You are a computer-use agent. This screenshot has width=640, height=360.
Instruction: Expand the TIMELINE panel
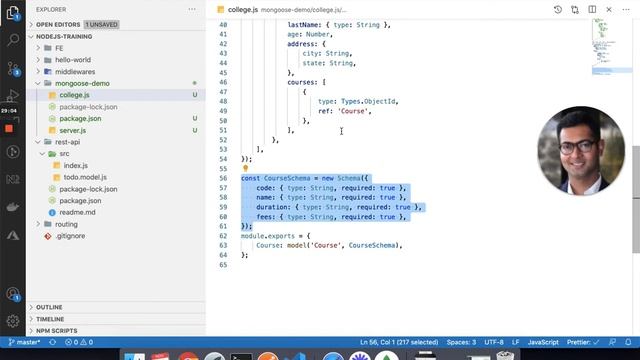pos(50,319)
